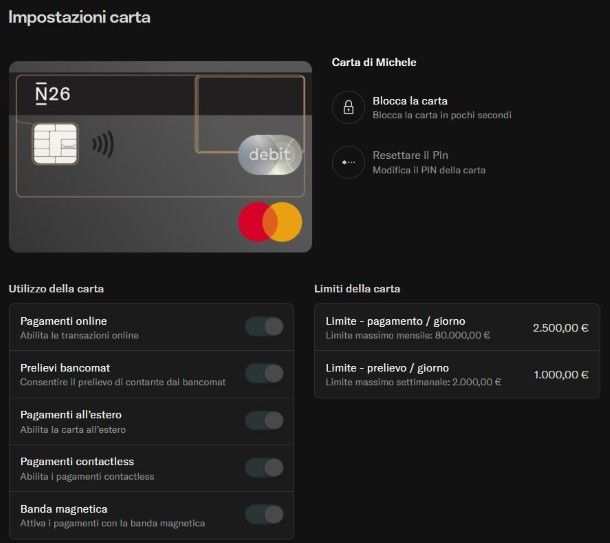Click the 1.000,00 € withdrawal limit value
Viewport: 610px width, 543px height.
pyautogui.click(x=561, y=375)
